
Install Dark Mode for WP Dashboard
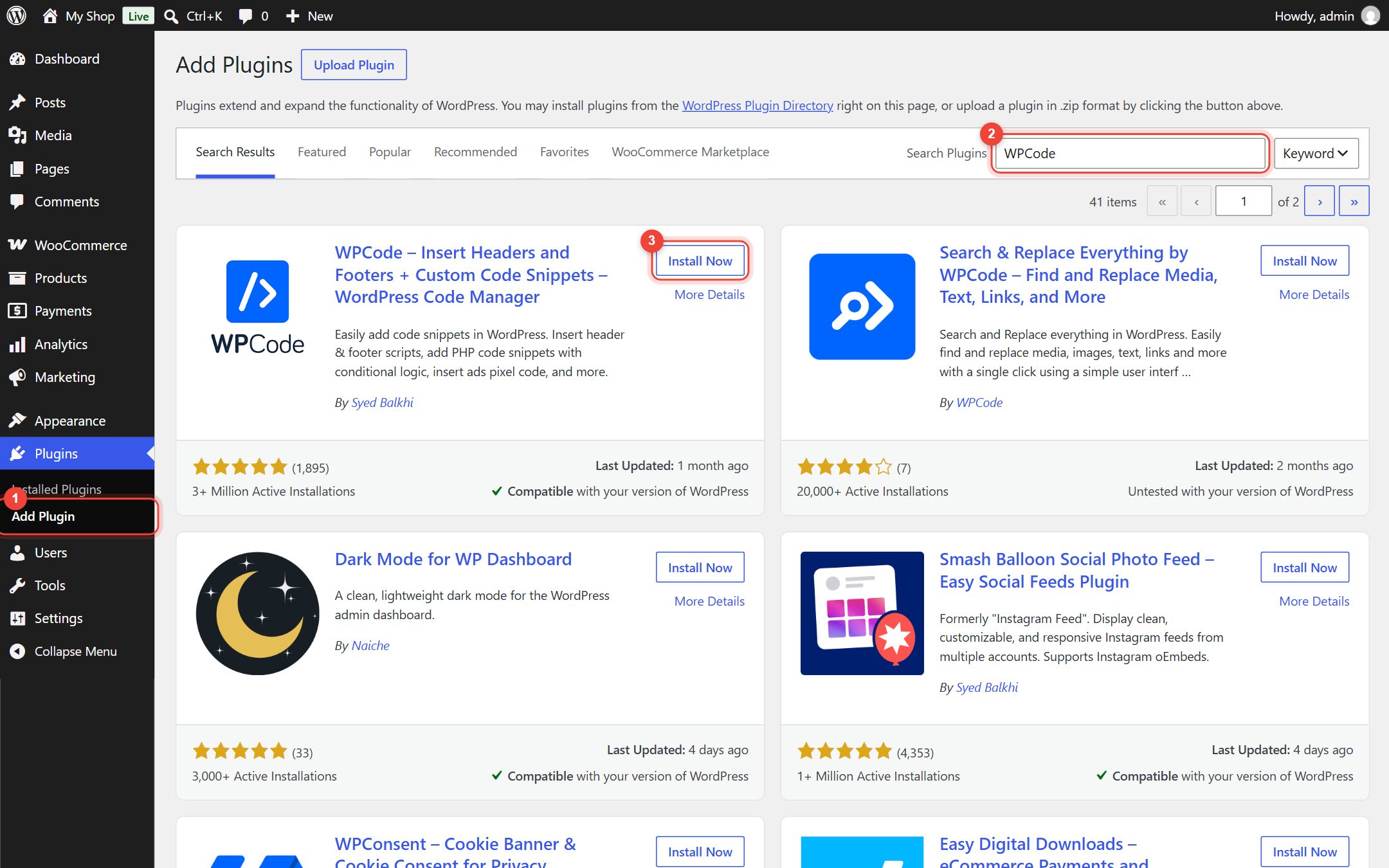700,568
